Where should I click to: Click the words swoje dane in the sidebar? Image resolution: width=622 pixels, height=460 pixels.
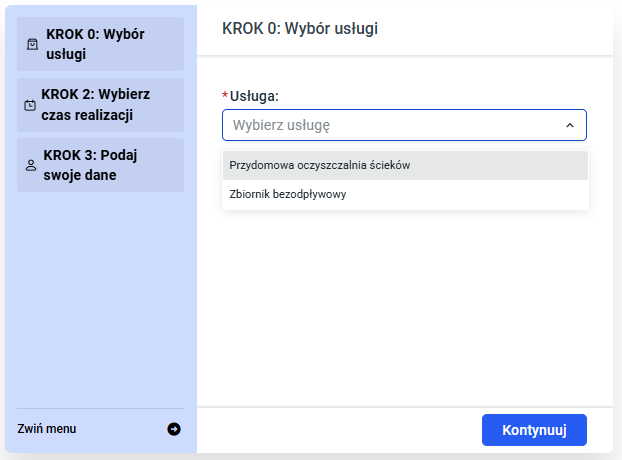click(x=79, y=176)
